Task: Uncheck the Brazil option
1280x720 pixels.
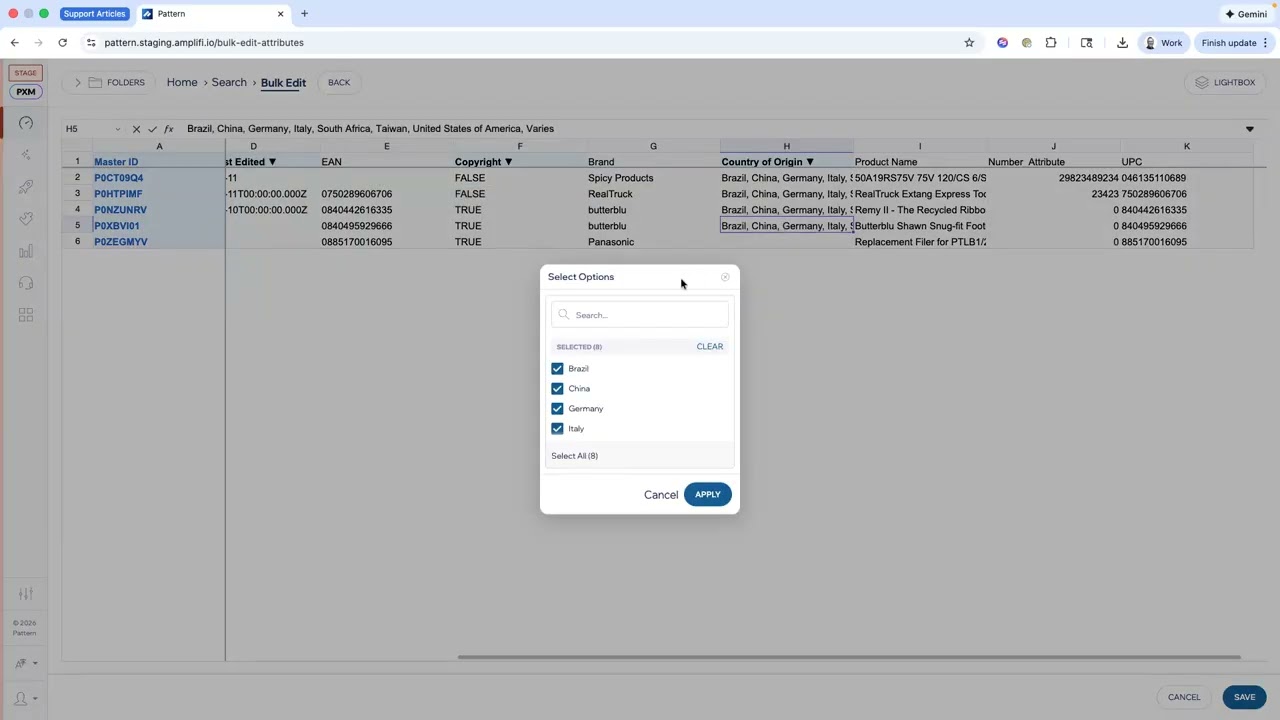Action: (557, 369)
